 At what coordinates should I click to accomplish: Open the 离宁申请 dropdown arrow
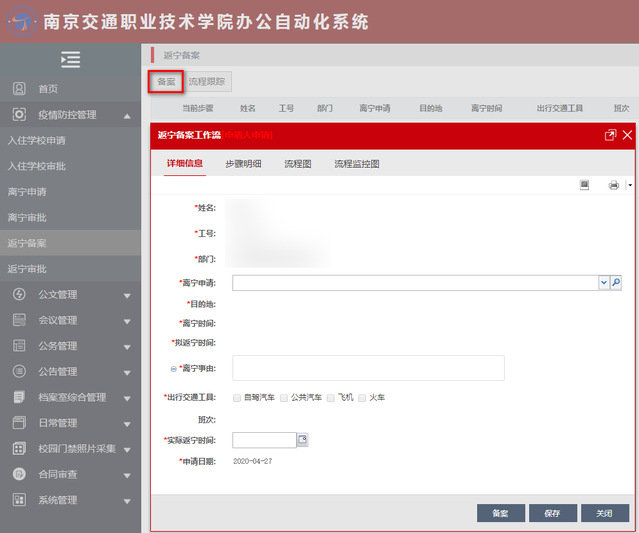[604, 283]
